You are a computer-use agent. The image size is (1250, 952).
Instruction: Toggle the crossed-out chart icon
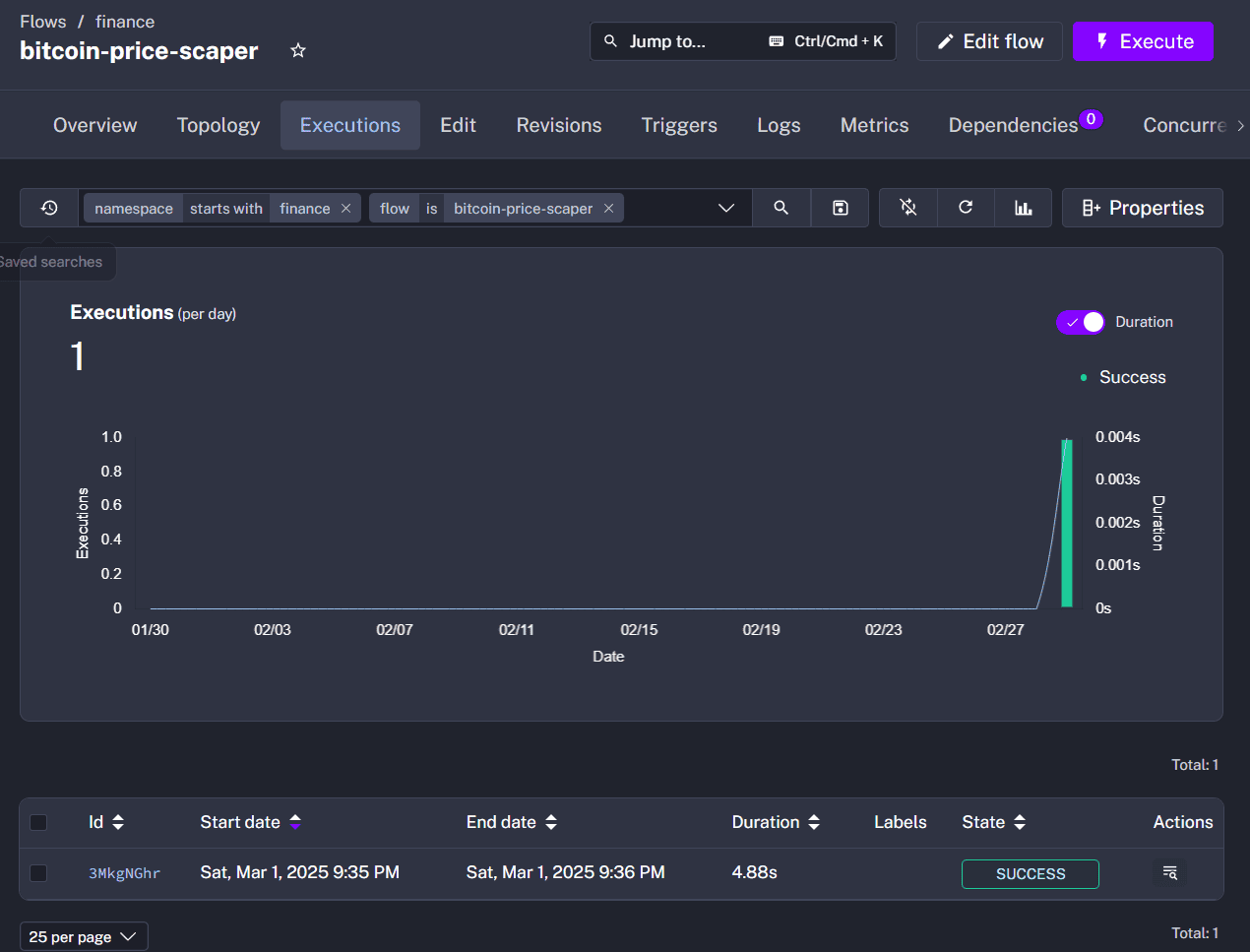(907, 208)
